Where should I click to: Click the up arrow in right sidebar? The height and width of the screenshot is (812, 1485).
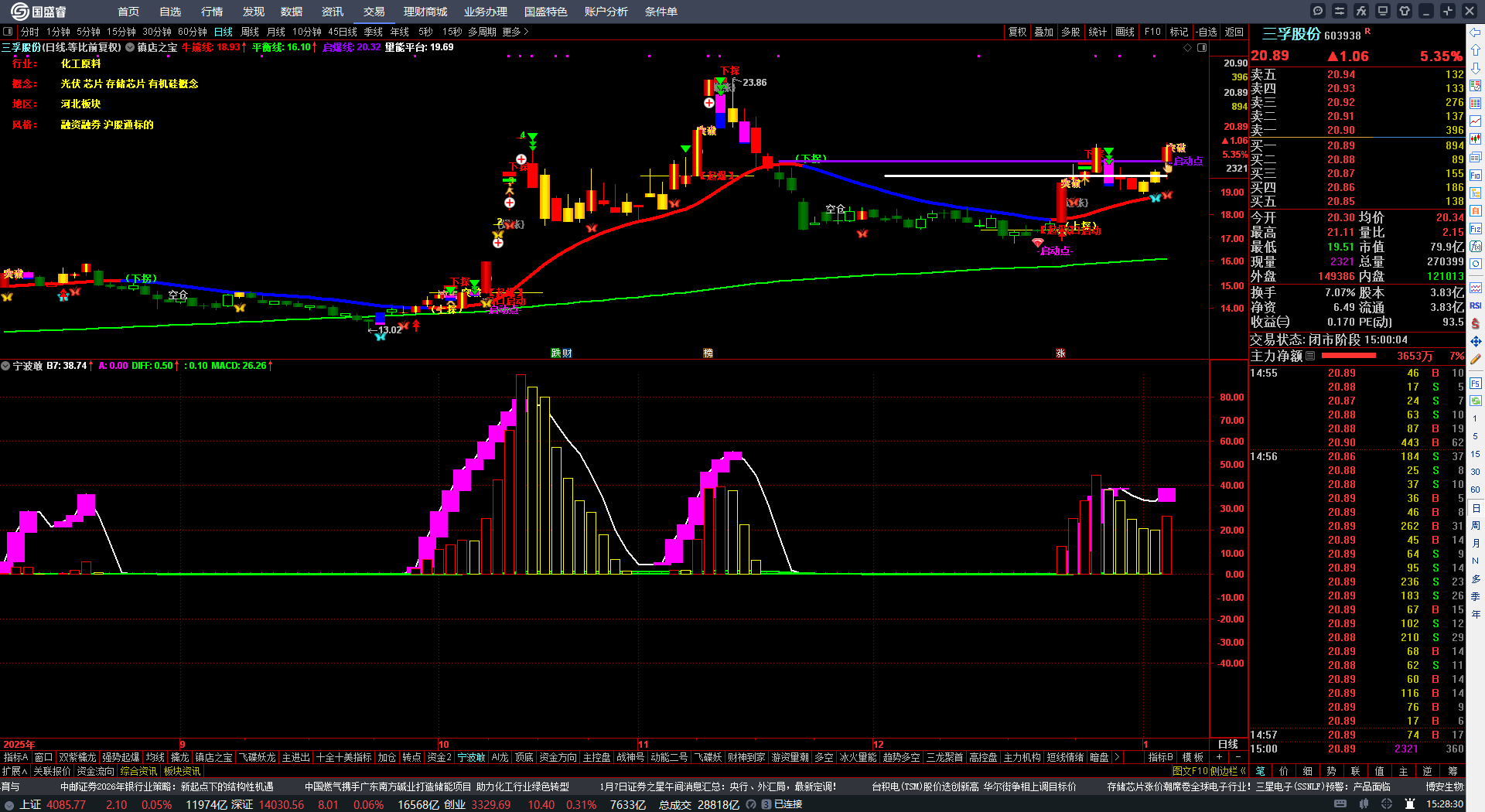(1476, 50)
